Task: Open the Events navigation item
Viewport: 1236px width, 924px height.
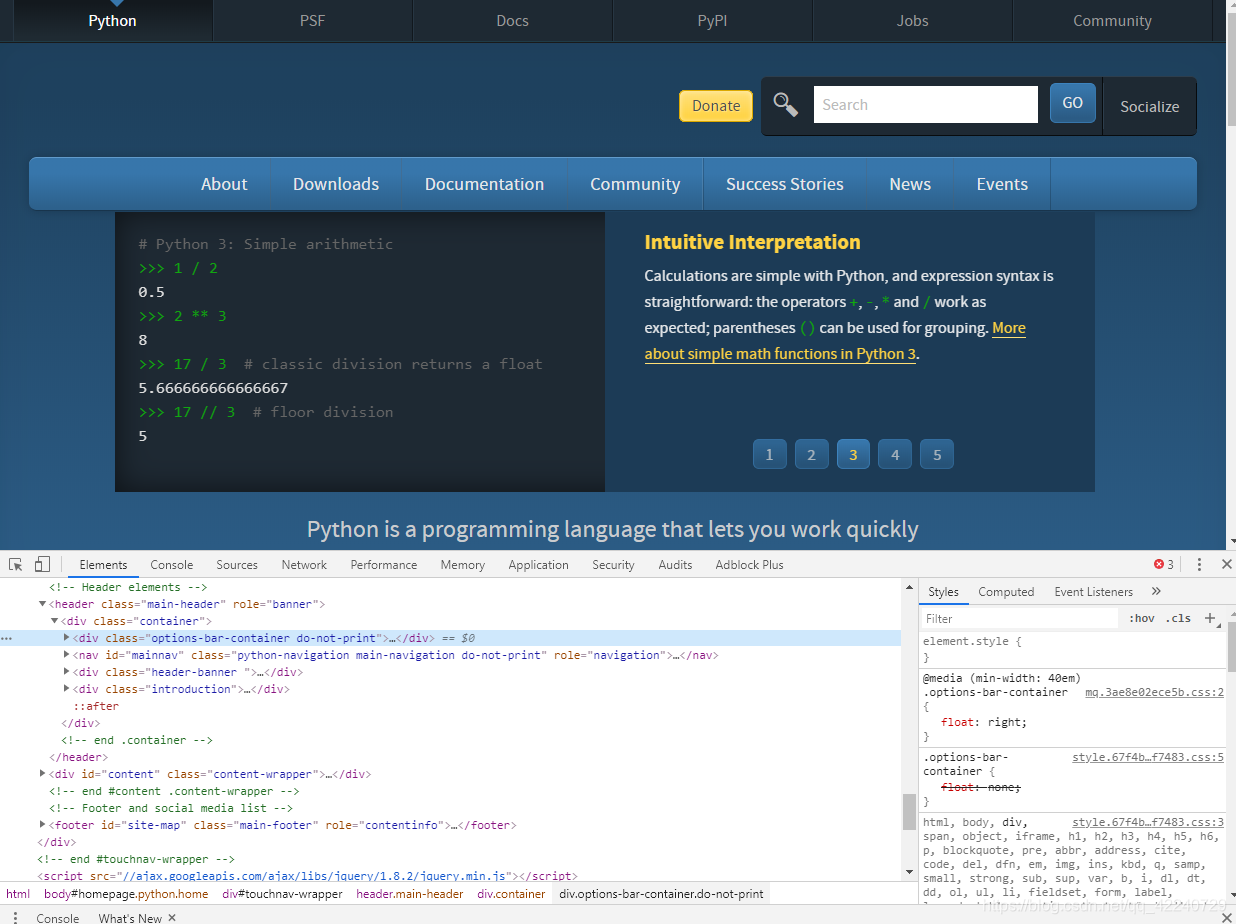Action: pyautogui.click(x=1002, y=184)
